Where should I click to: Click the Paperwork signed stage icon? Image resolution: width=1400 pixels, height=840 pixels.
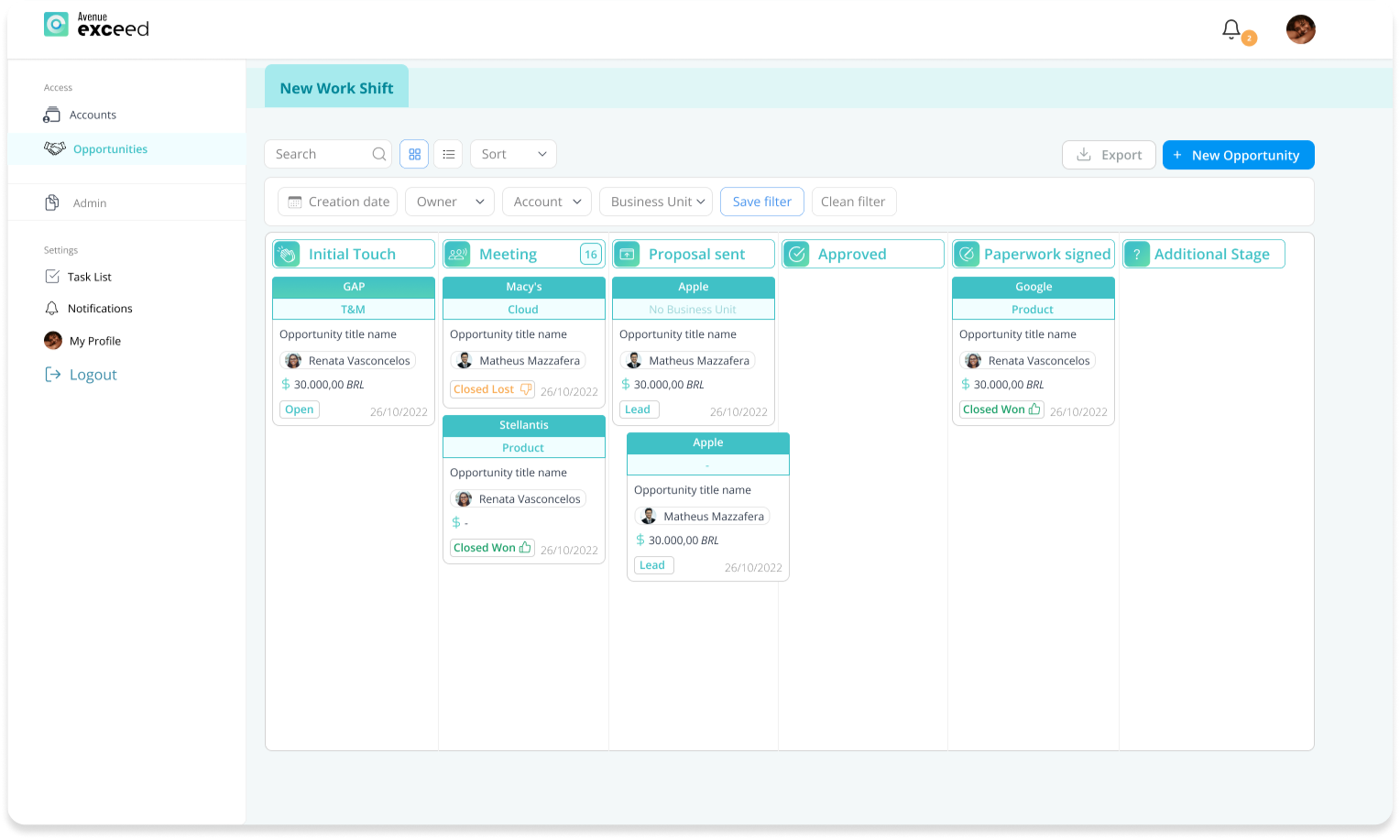tap(967, 254)
